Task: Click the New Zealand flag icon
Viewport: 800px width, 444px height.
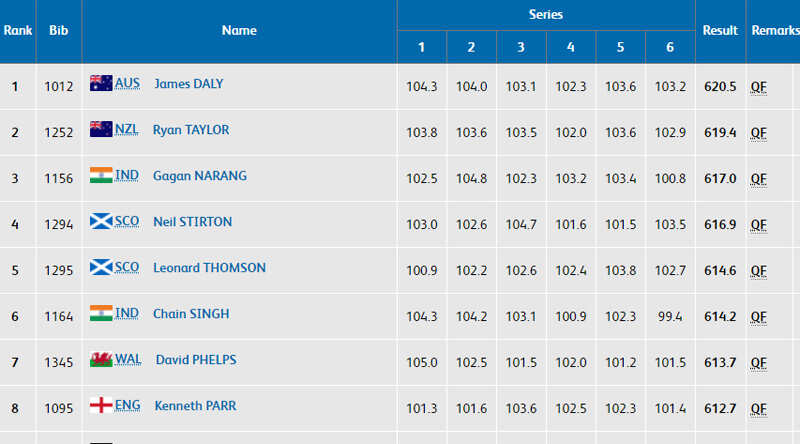Action: click(101, 129)
